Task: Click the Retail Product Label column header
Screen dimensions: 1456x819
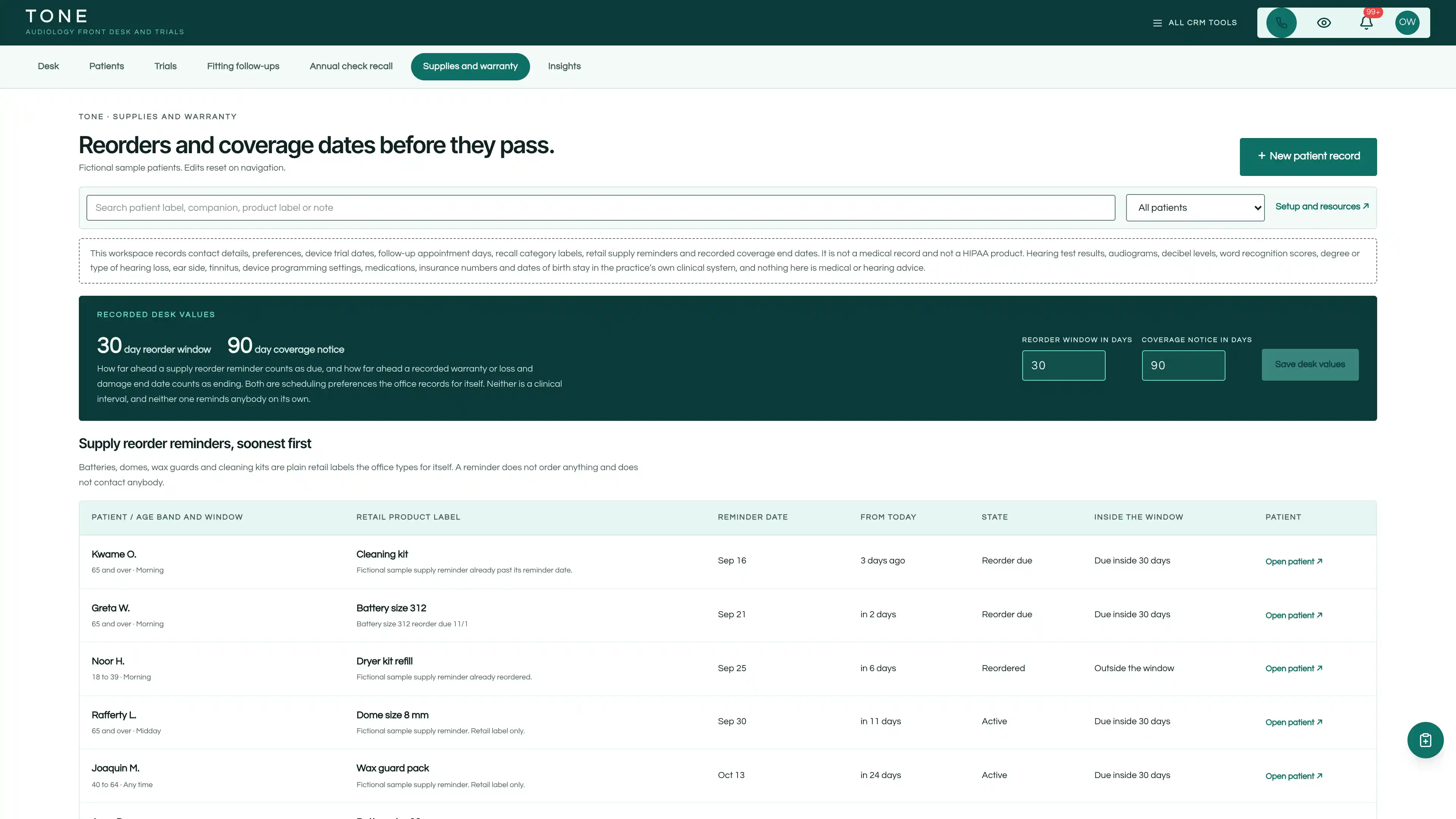Action: pyautogui.click(x=408, y=516)
